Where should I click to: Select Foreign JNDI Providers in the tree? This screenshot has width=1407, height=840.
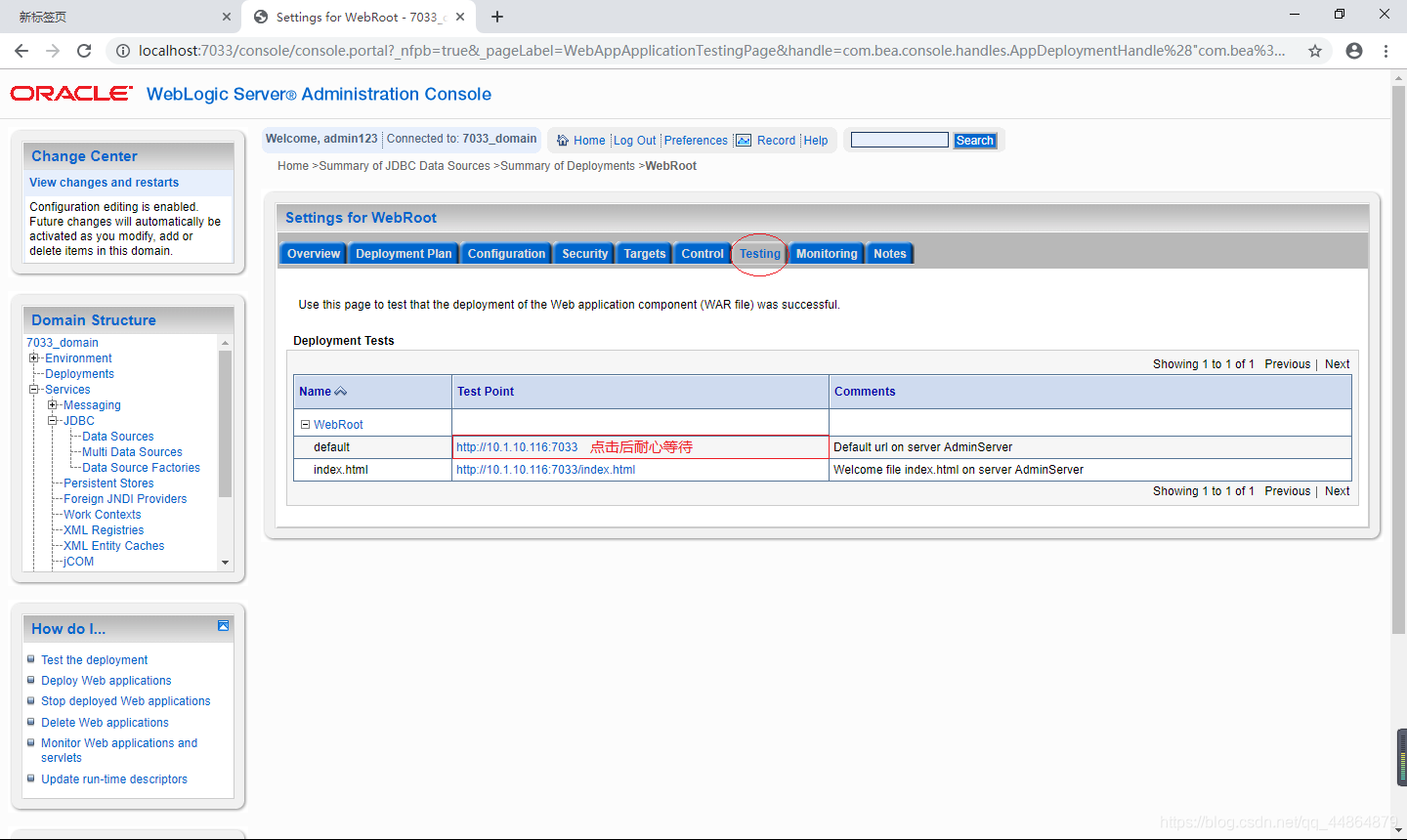pyautogui.click(x=125, y=499)
